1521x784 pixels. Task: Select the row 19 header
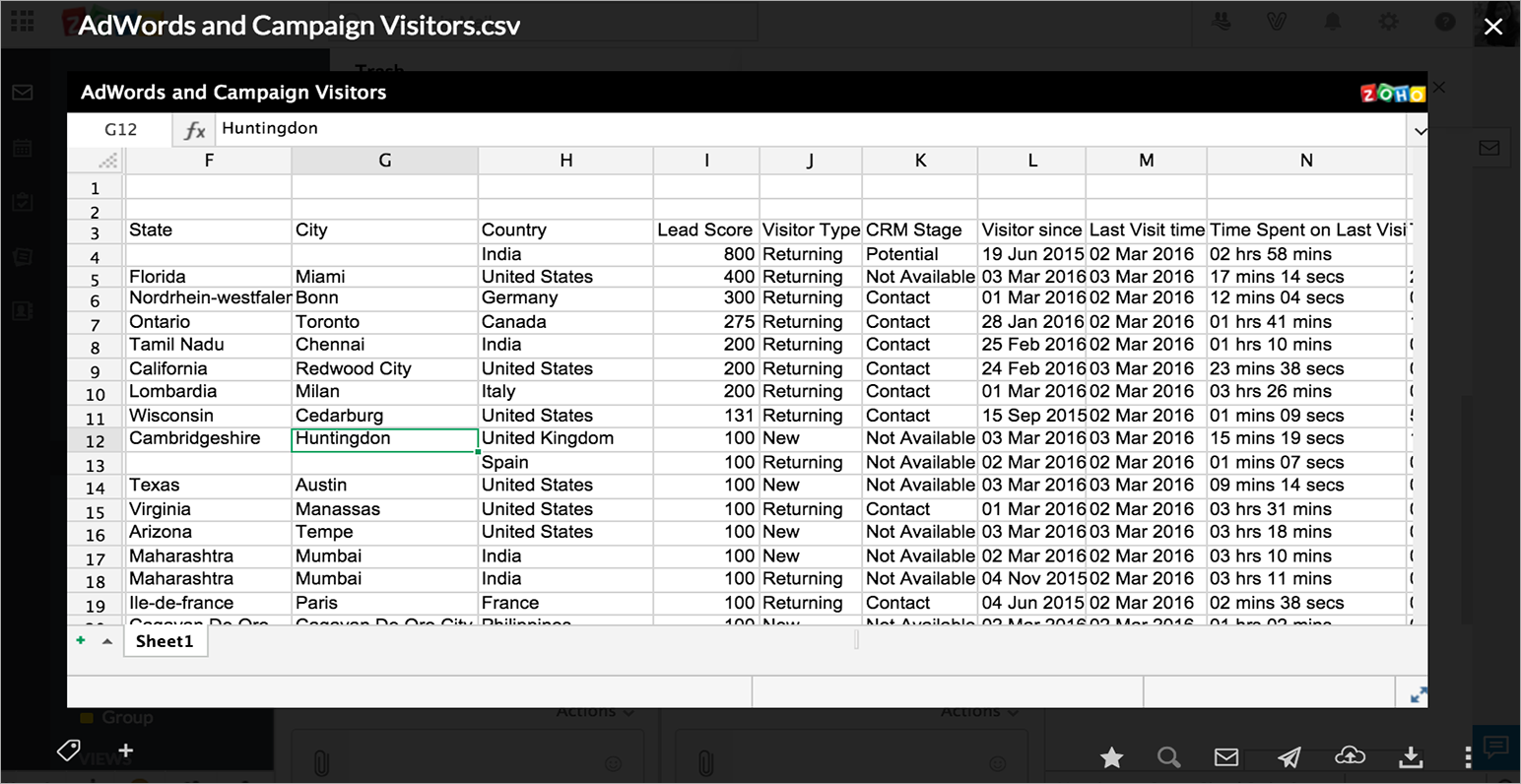point(96,606)
